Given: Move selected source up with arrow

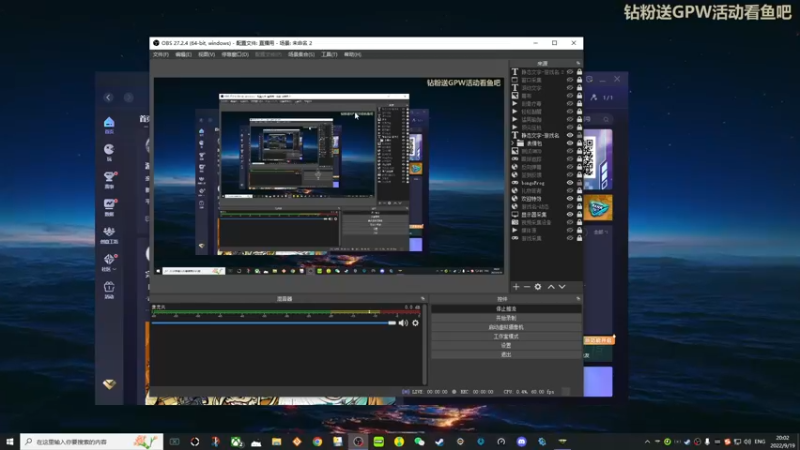Looking at the screenshot, I should (551, 287).
